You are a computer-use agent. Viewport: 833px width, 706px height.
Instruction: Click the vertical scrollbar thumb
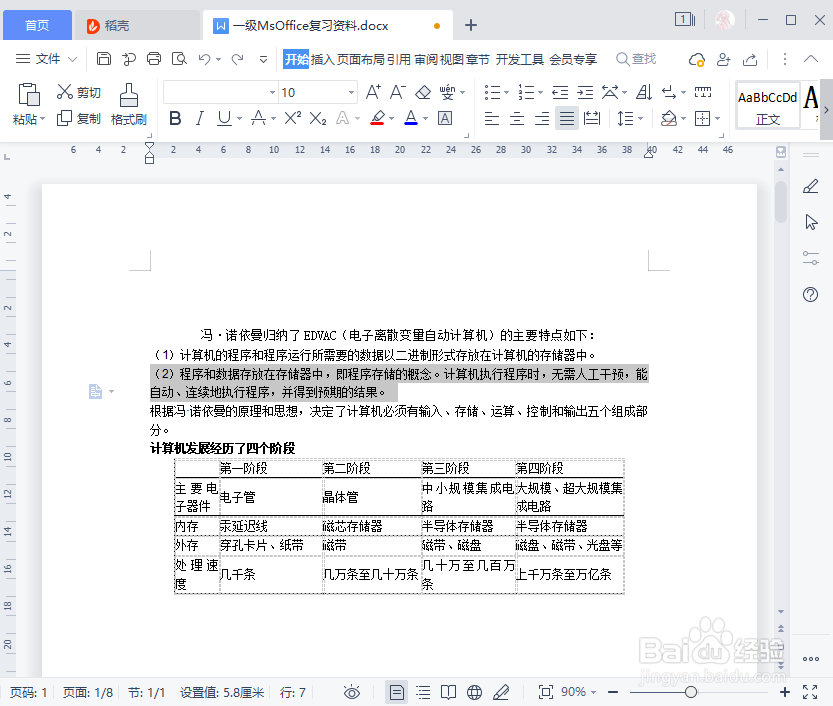(x=780, y=202)
